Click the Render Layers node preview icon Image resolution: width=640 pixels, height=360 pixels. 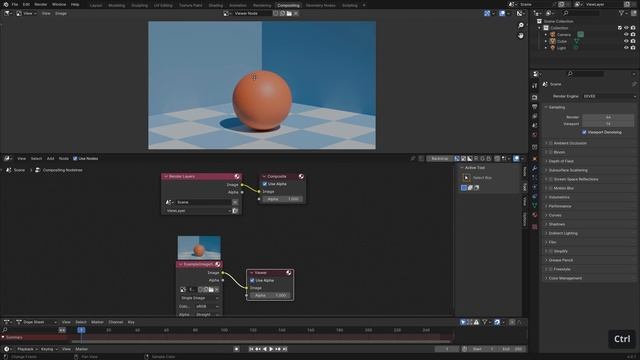(x=237, y=176)
